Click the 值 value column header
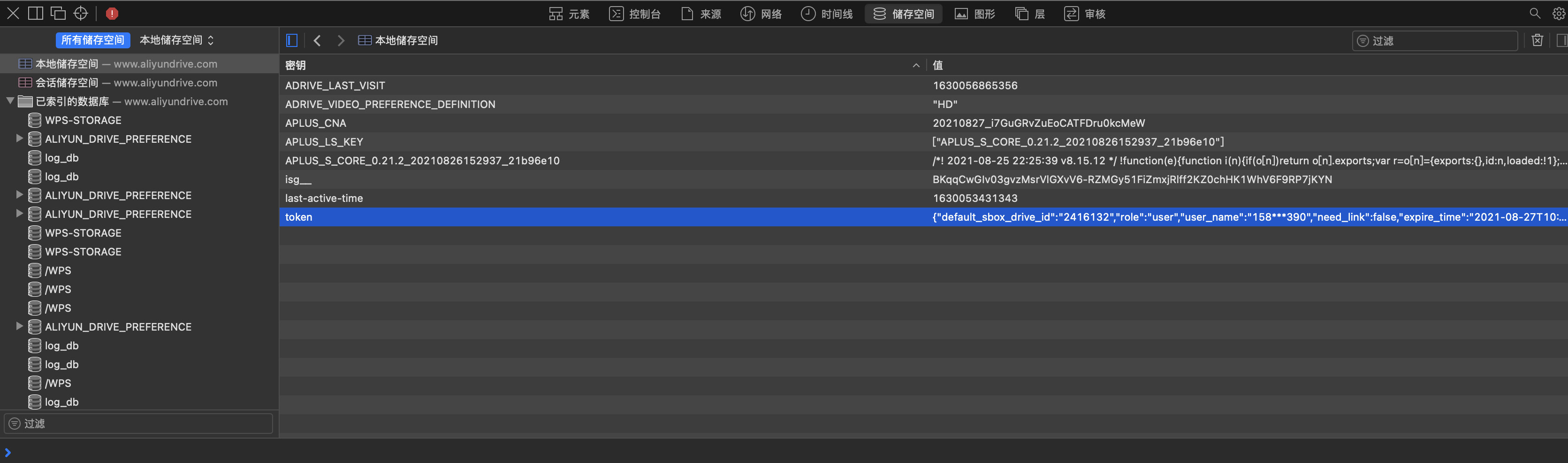This screenshot has height=463, width=1568. point(1247,65)
